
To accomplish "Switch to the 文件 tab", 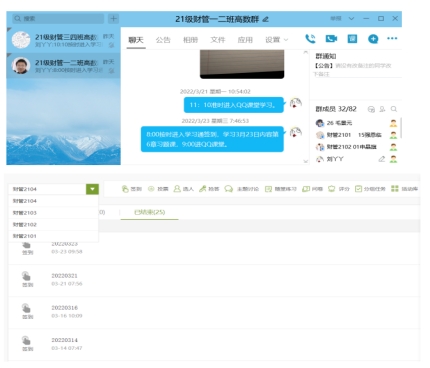I will point(218,40).
